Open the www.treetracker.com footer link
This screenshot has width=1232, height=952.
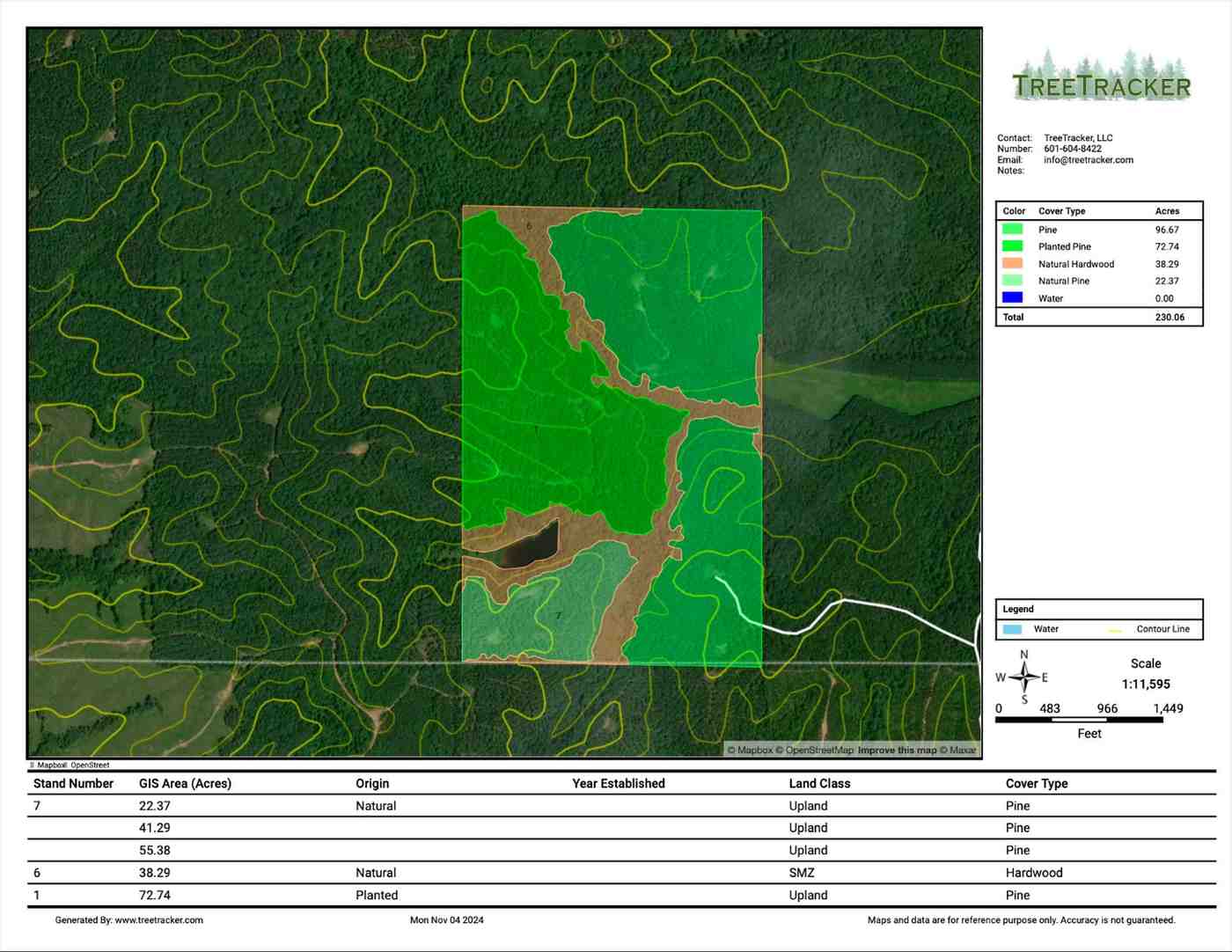click(158, 920)
